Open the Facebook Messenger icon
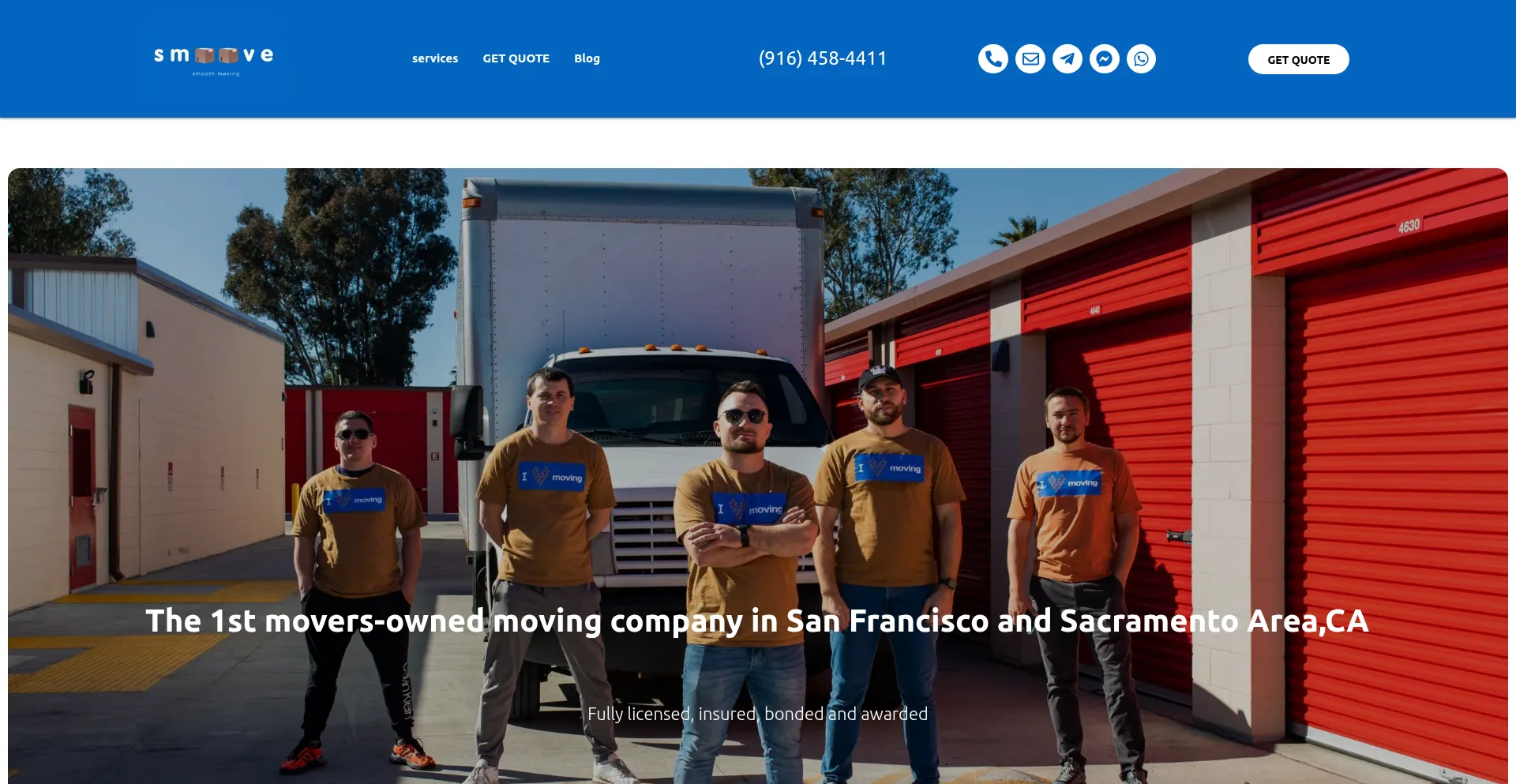The width and height of the screenshot is (1516, 784). click(x=1104, y=58)
